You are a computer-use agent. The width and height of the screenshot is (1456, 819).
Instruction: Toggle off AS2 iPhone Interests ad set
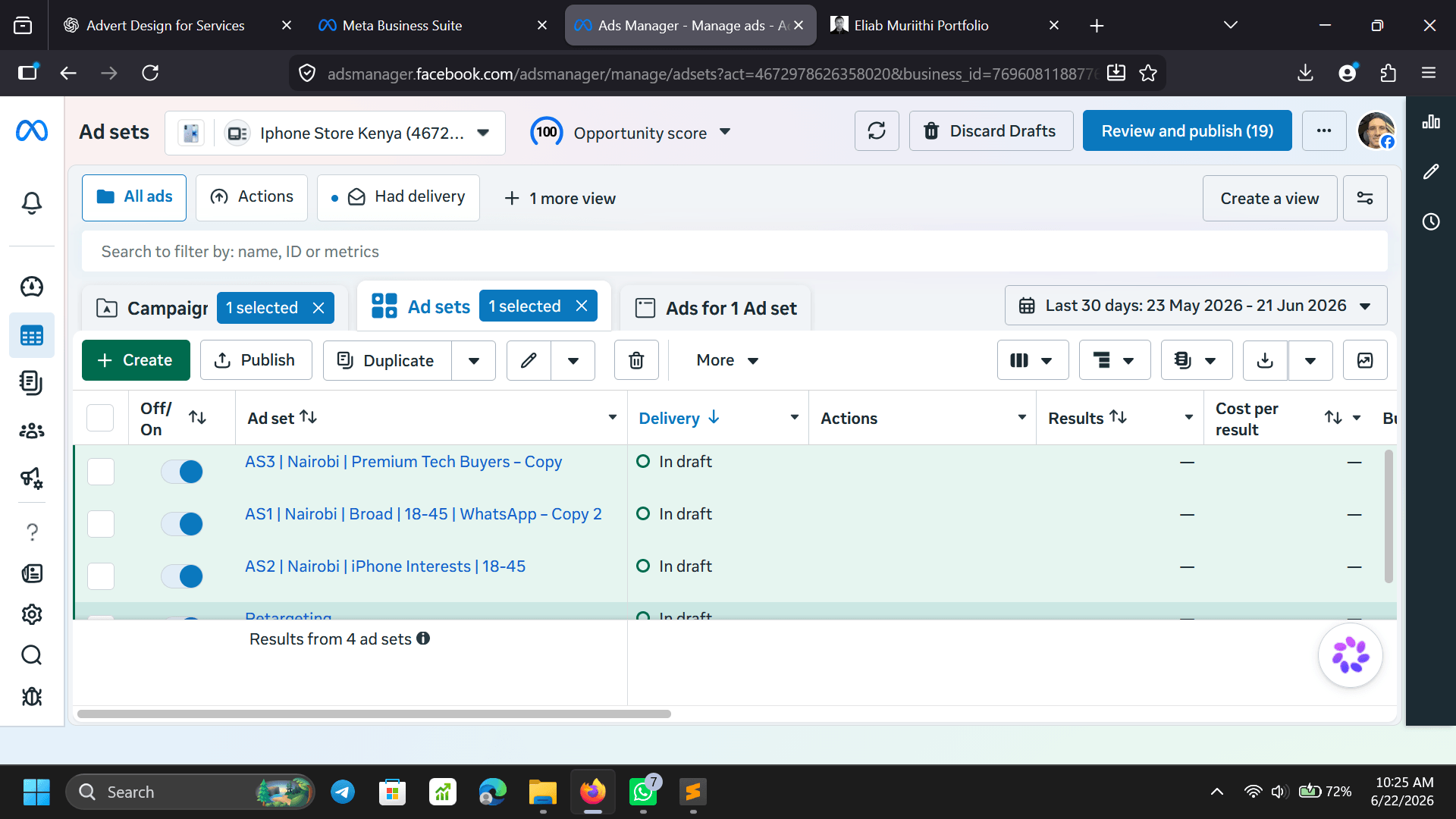182,576
